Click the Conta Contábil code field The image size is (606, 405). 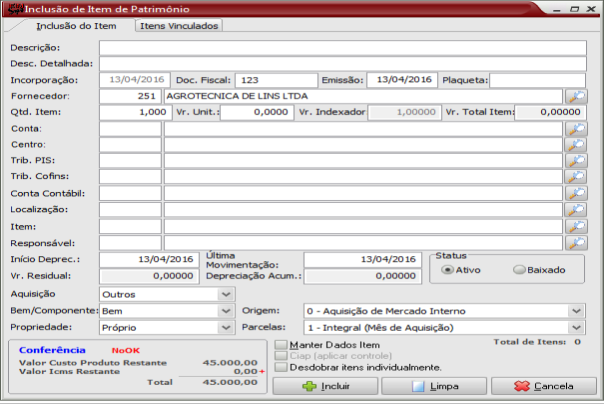pyautogui.click(x=131, y=193)
